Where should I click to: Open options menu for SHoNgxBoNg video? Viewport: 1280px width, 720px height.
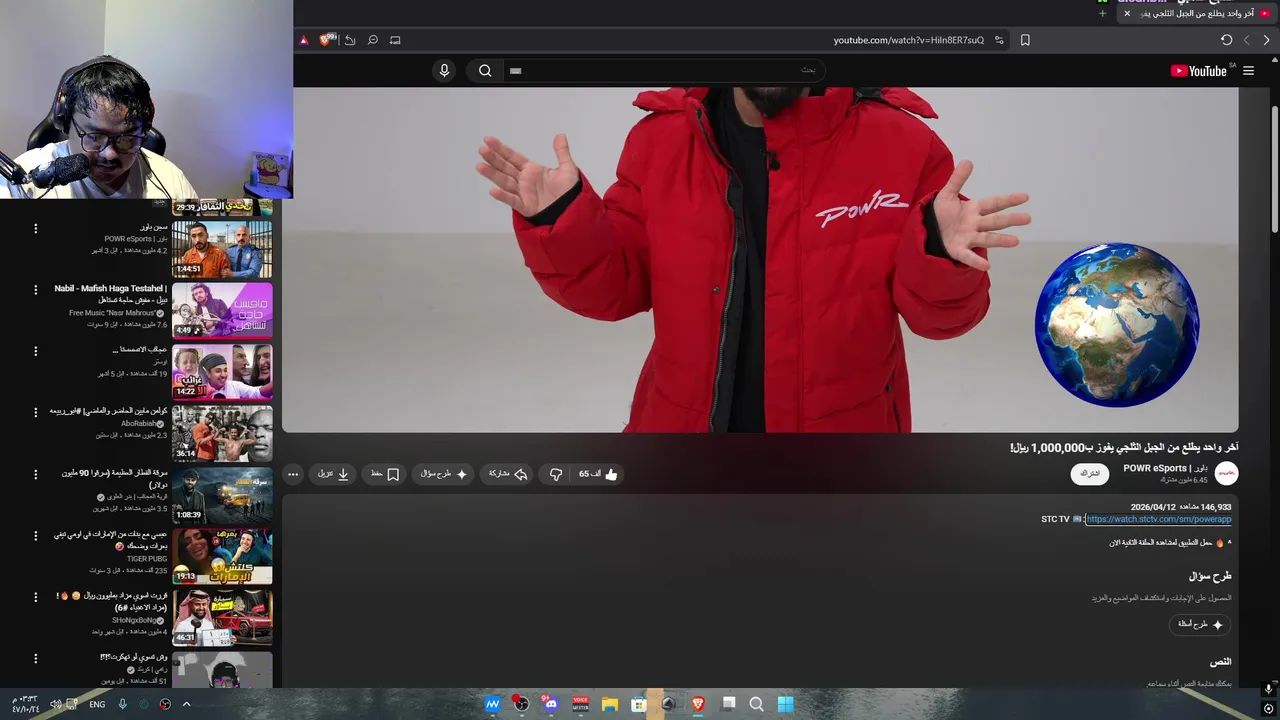click(x=35, y=597)
